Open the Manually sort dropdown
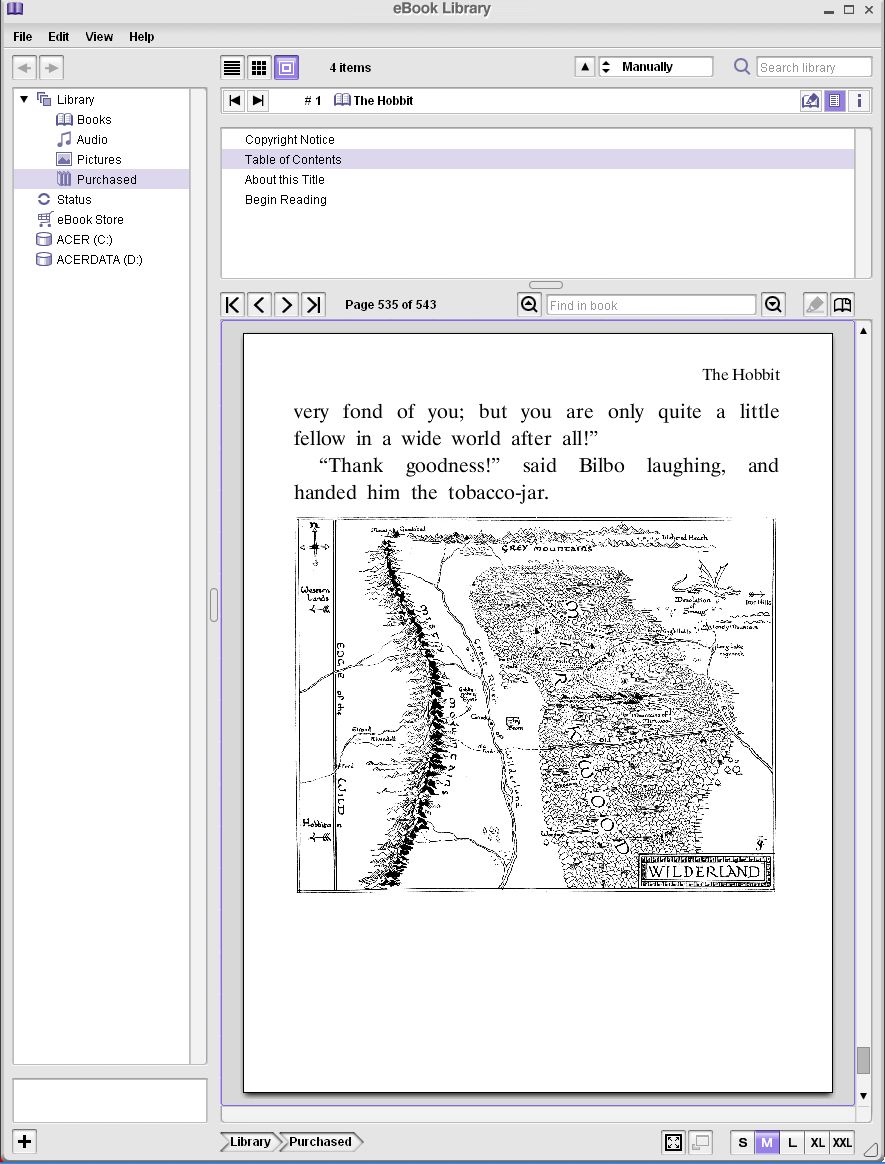885x1164 pixels. 656,67
